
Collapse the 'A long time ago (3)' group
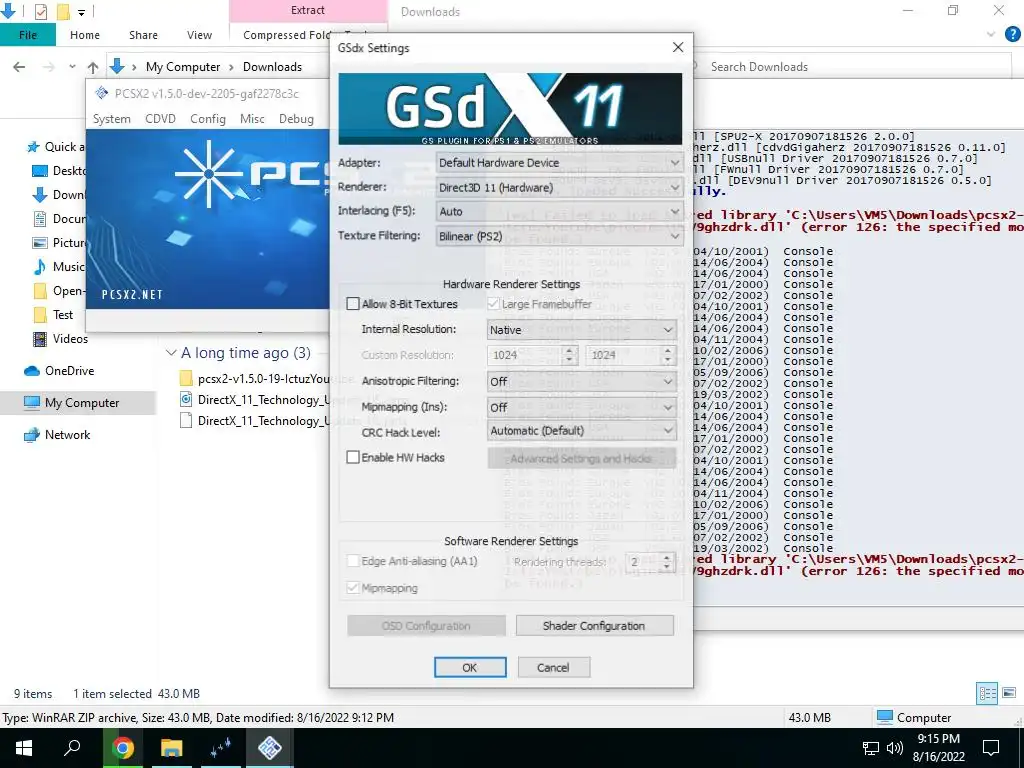[171, 353]
